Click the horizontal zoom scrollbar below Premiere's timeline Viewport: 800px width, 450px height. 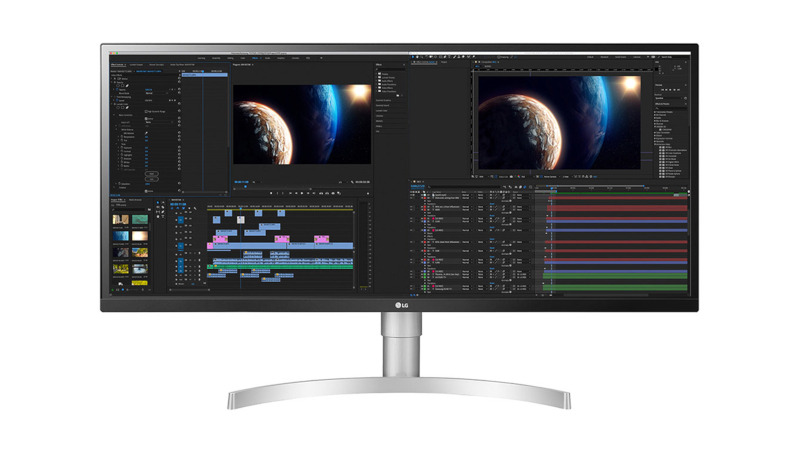pyautogui.click(x=190, y=290)
